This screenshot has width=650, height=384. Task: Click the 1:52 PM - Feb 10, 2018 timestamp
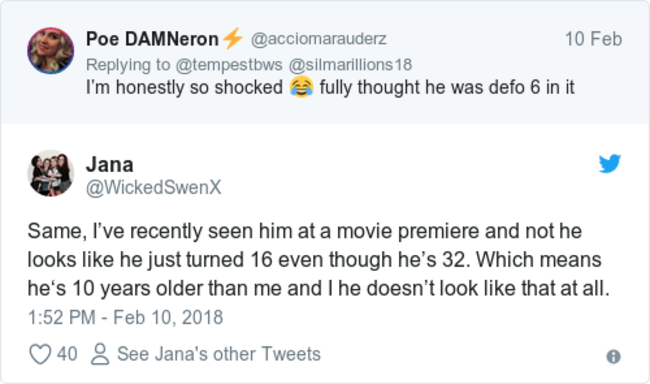pyautogui.click(x=125, y=318)
